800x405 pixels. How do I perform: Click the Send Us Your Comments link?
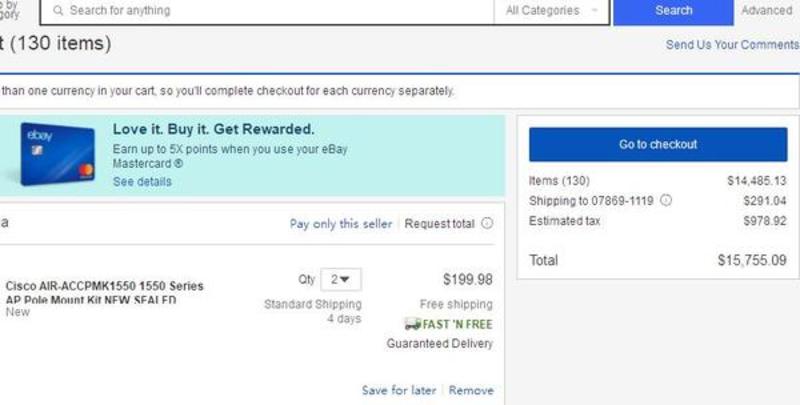click(x=732, y=45)
